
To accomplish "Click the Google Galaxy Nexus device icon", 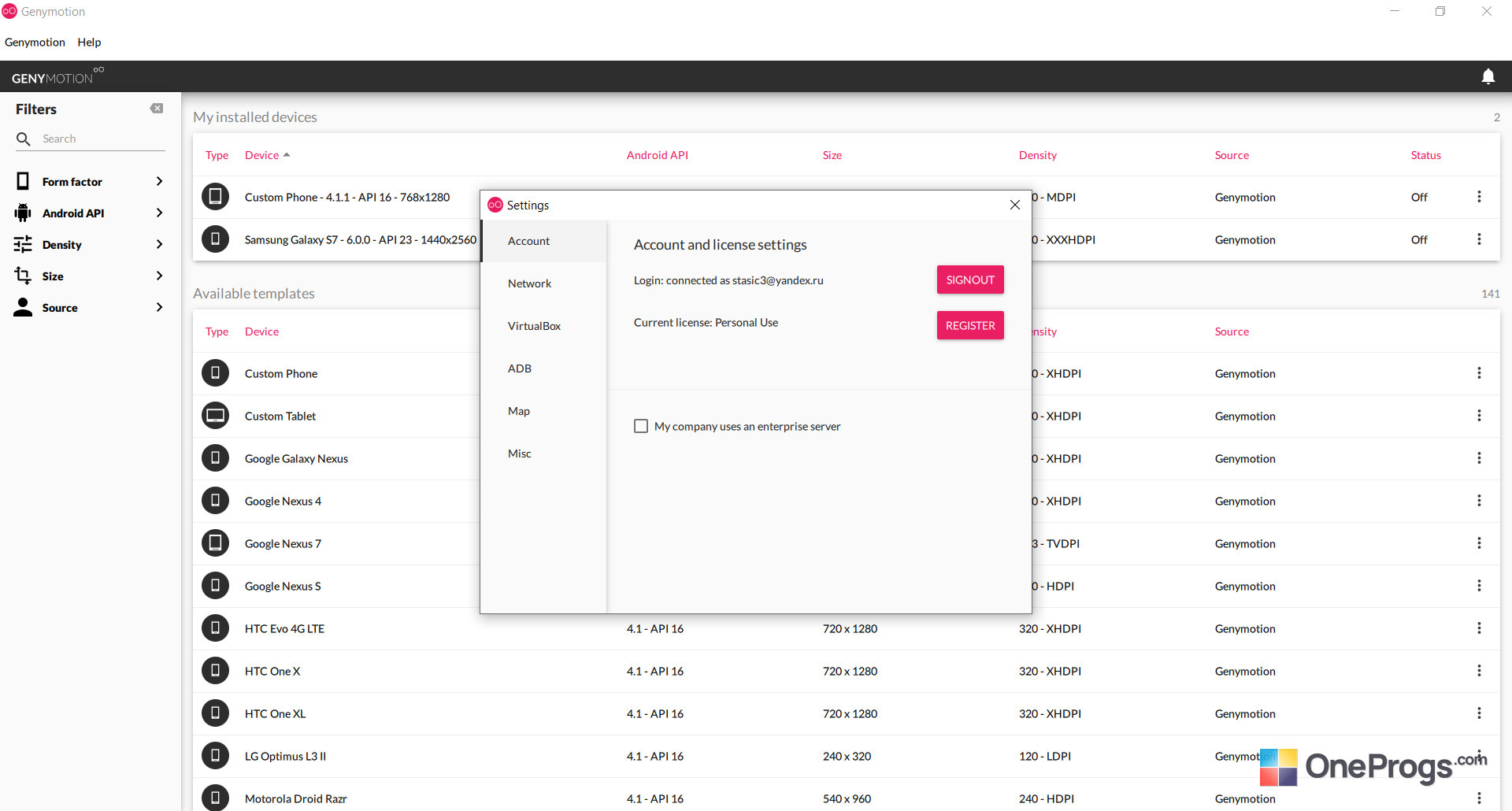I will (x=215, y=457).
